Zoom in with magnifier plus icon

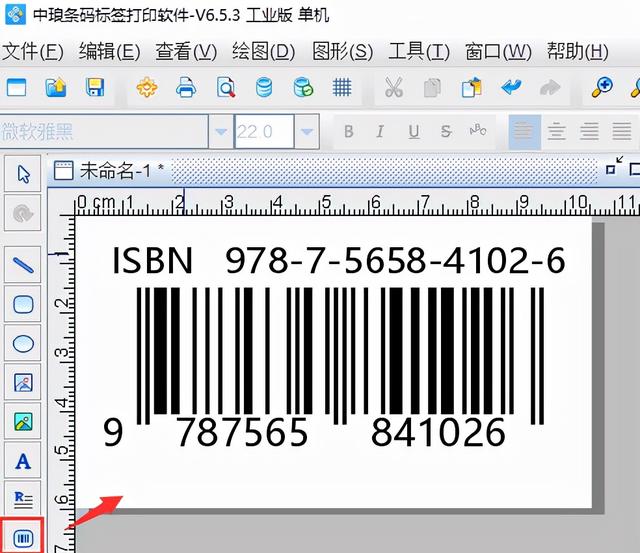pos(602,87)
